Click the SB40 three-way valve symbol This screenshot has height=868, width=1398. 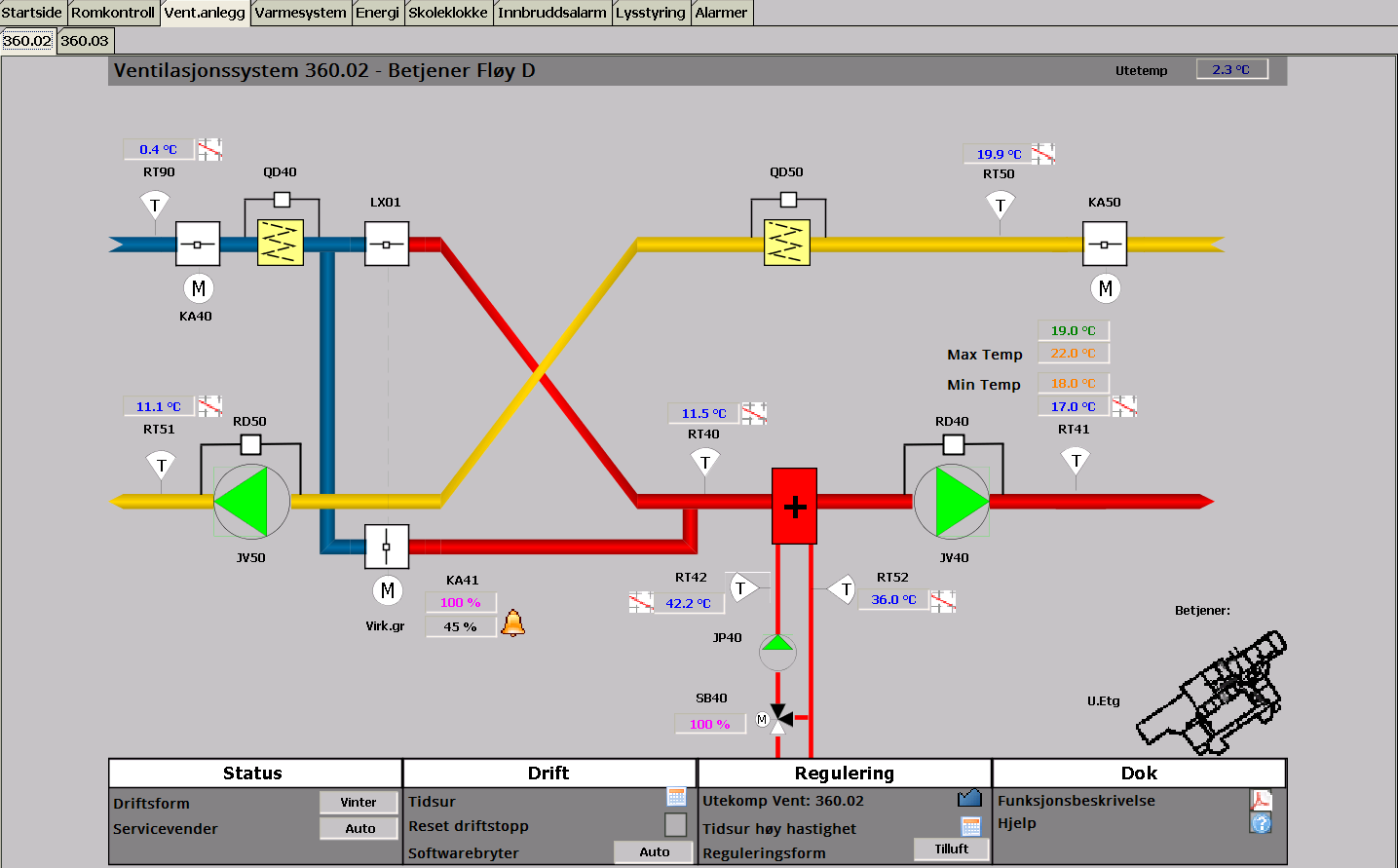click(x=778, y=719)
